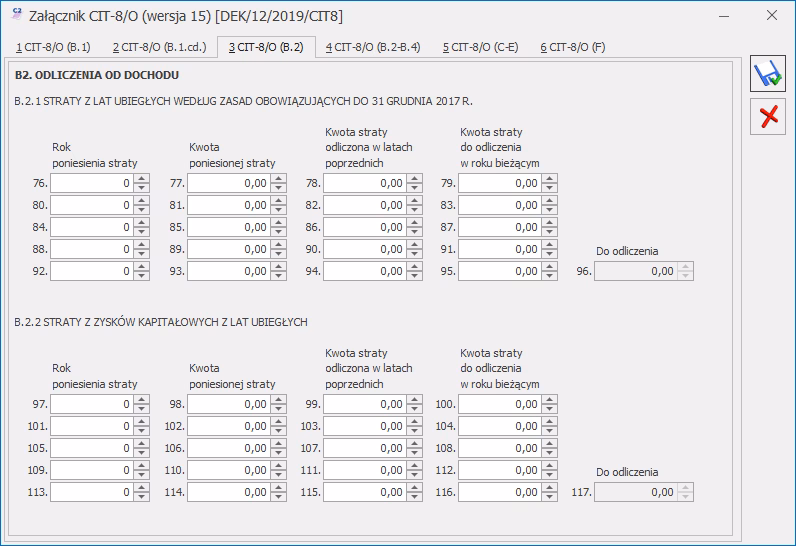This screenshot has width=796, height=546.
Task: Increase the value in field 76 using up arrow
Action: (141, 178)
